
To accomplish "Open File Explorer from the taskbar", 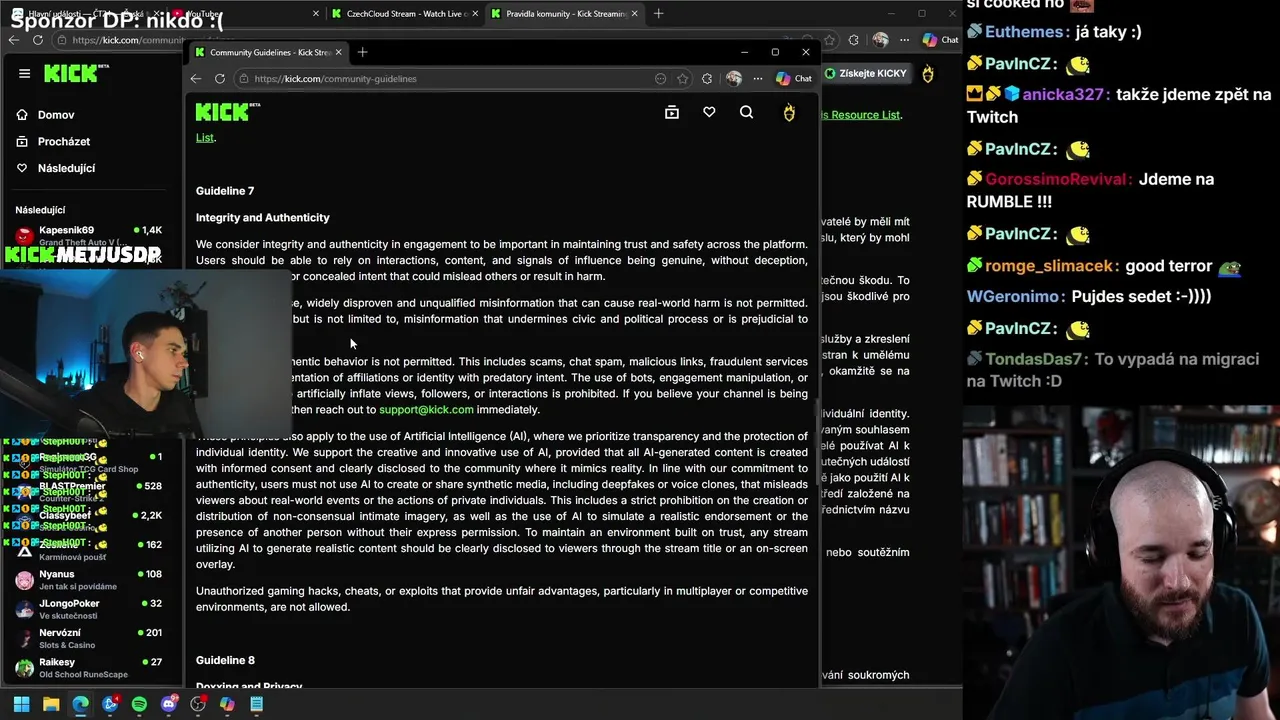I will (51, 704).
